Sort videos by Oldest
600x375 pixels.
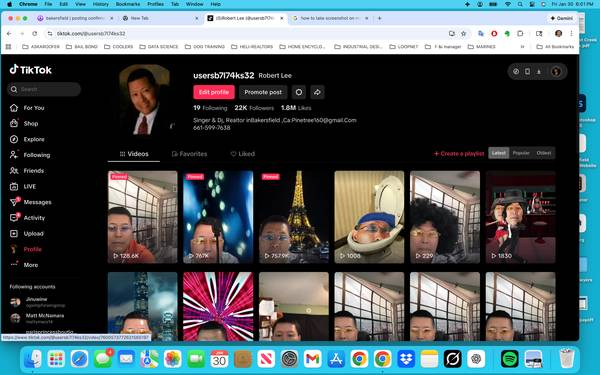pos(543,153)
